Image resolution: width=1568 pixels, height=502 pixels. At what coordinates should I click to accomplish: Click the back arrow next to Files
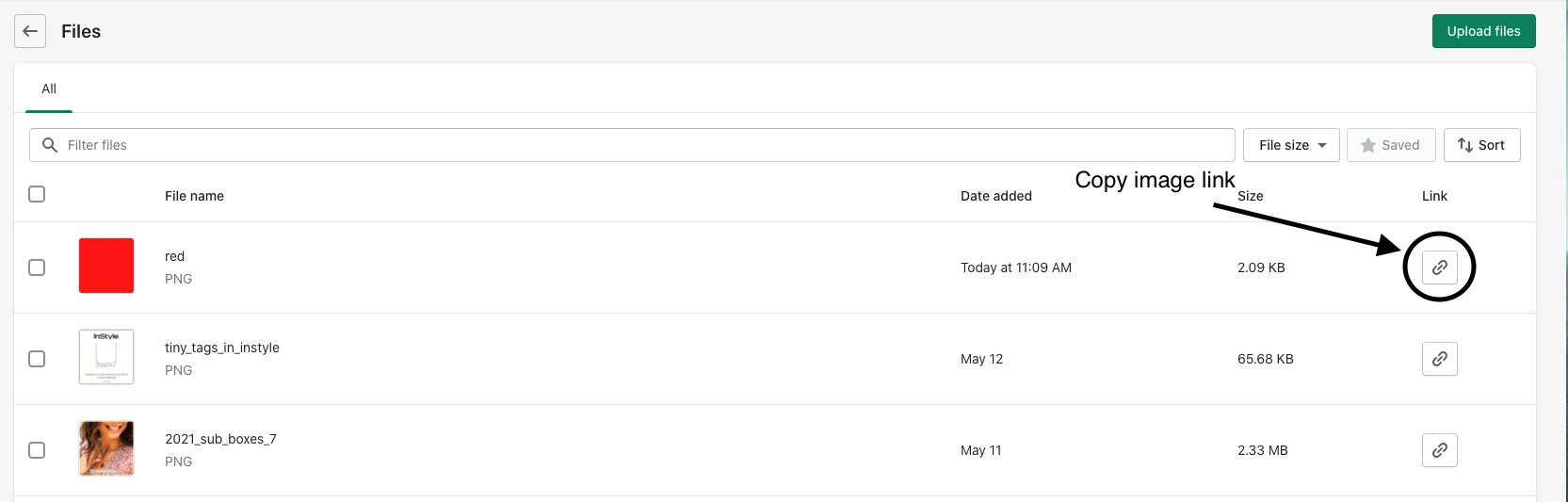[30, 31]
